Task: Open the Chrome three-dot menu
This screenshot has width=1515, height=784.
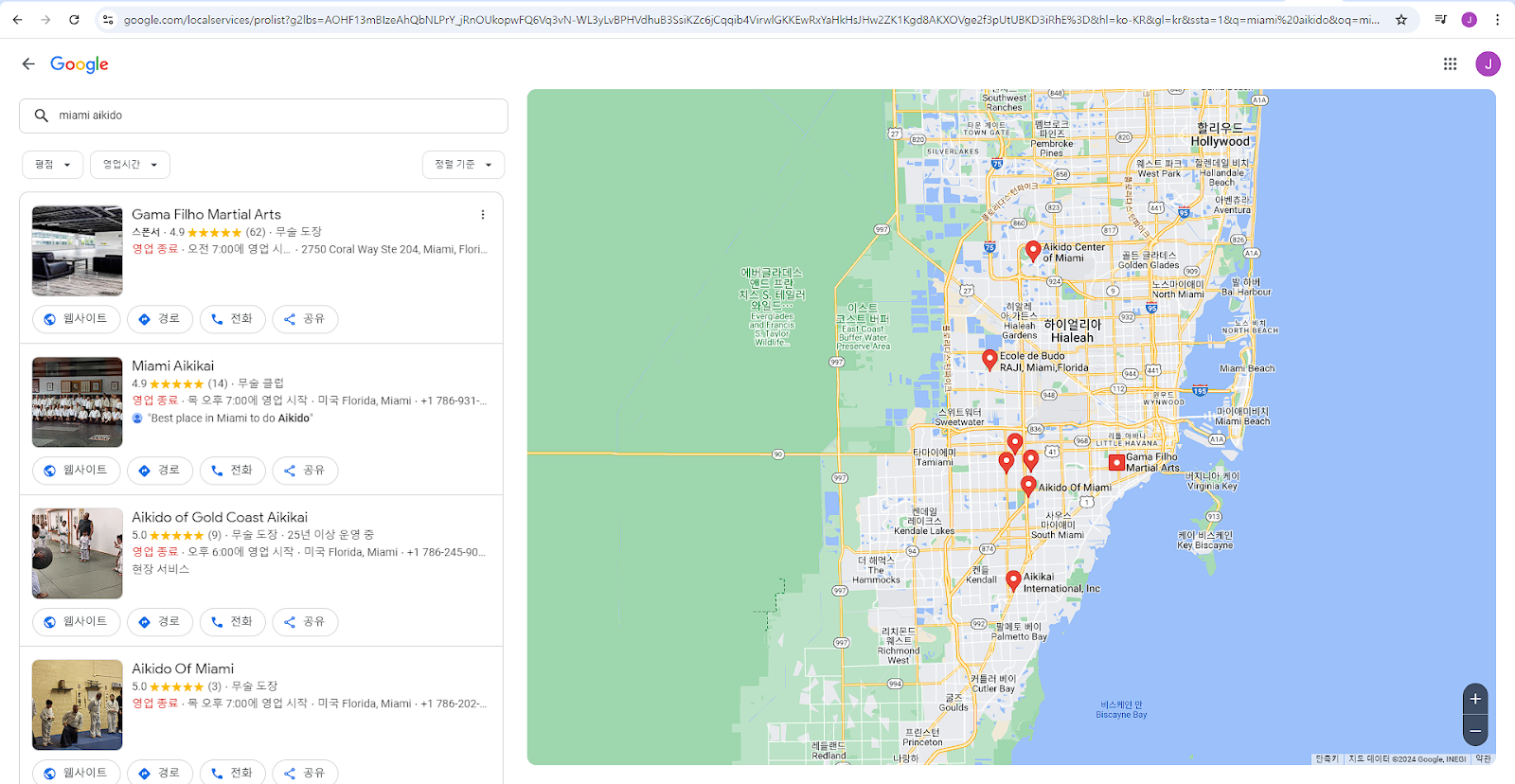Action: click(x=1497, y=19)
